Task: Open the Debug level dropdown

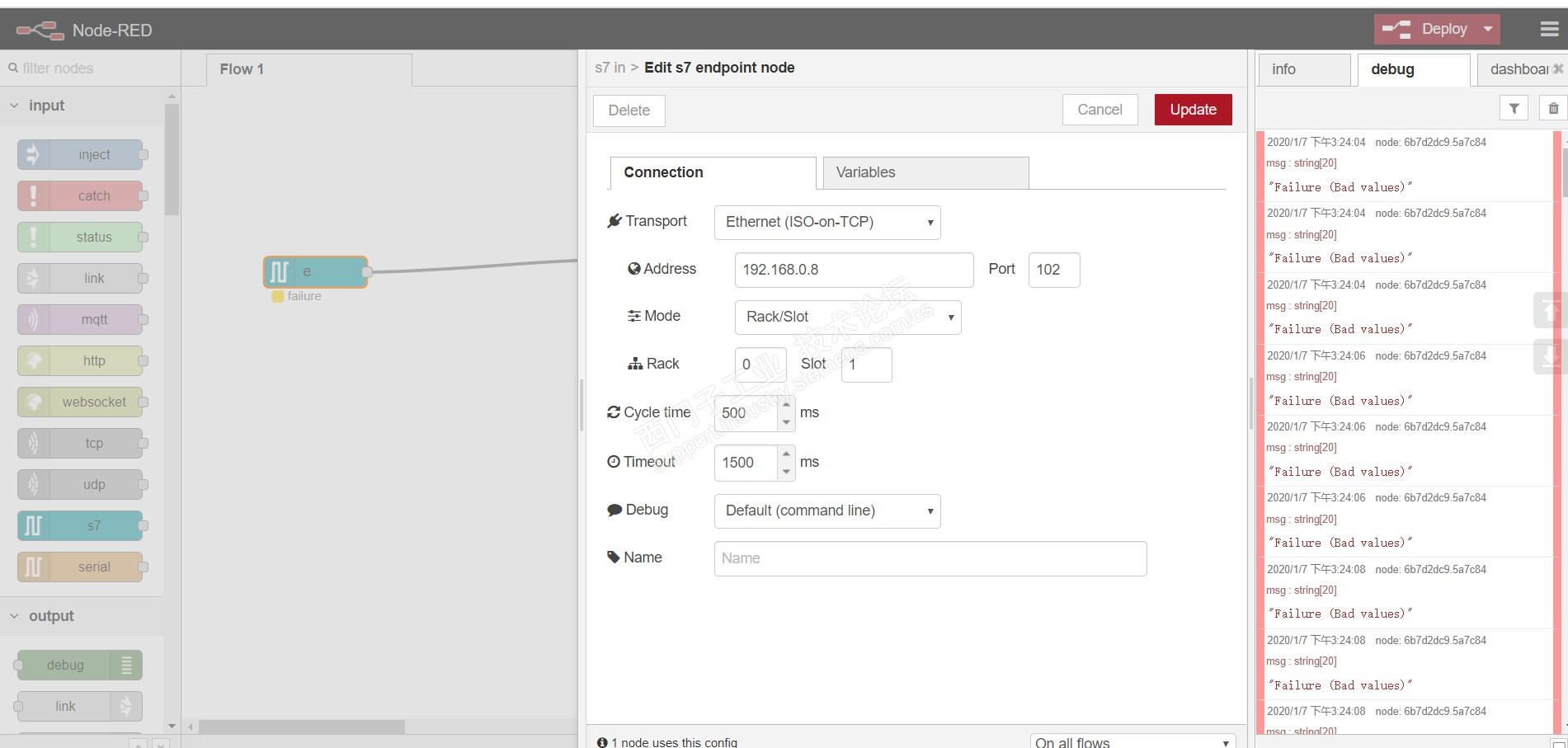Action: click(827, 510)
